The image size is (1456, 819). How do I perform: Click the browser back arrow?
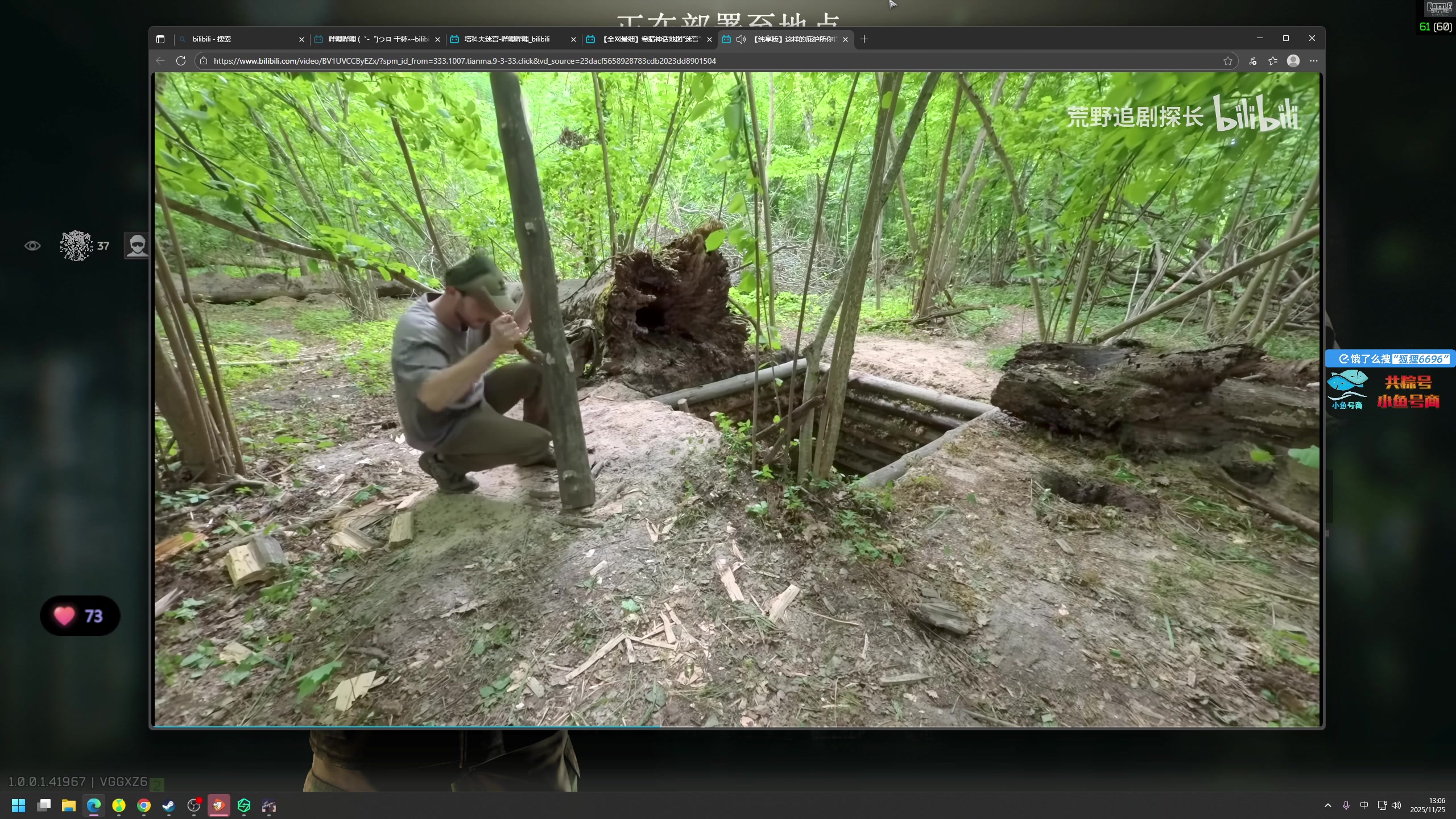point(160,61)
